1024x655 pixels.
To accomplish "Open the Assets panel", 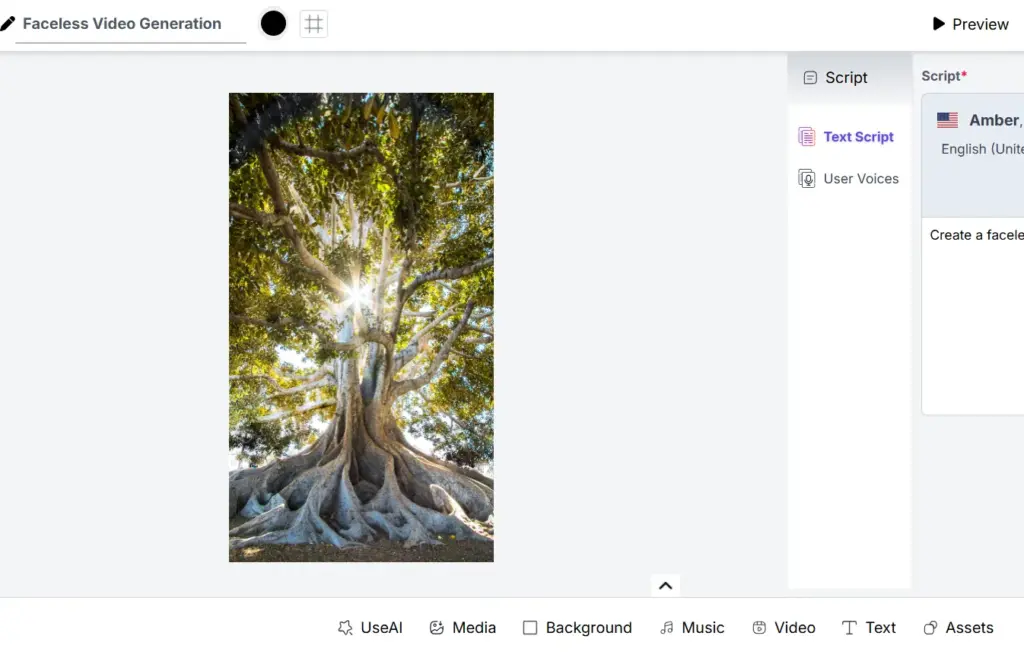I will coord(957,627).
